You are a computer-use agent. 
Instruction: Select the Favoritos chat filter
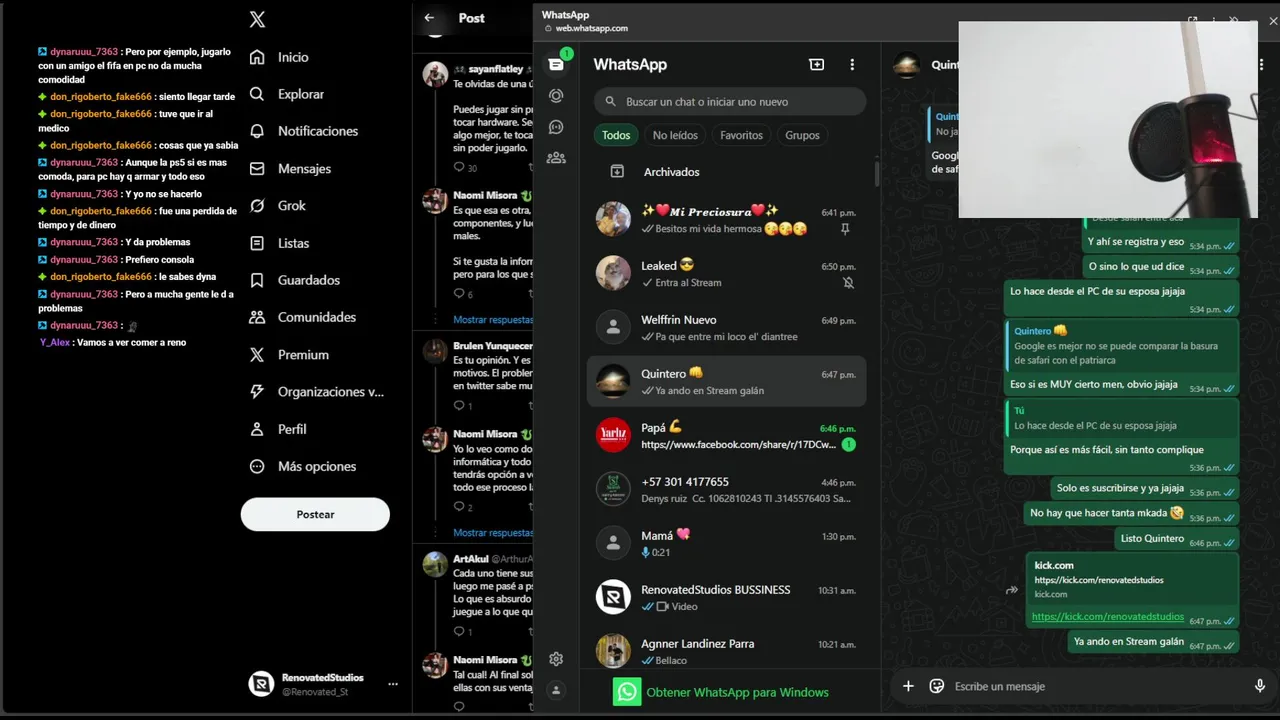(x=741, y=135)
